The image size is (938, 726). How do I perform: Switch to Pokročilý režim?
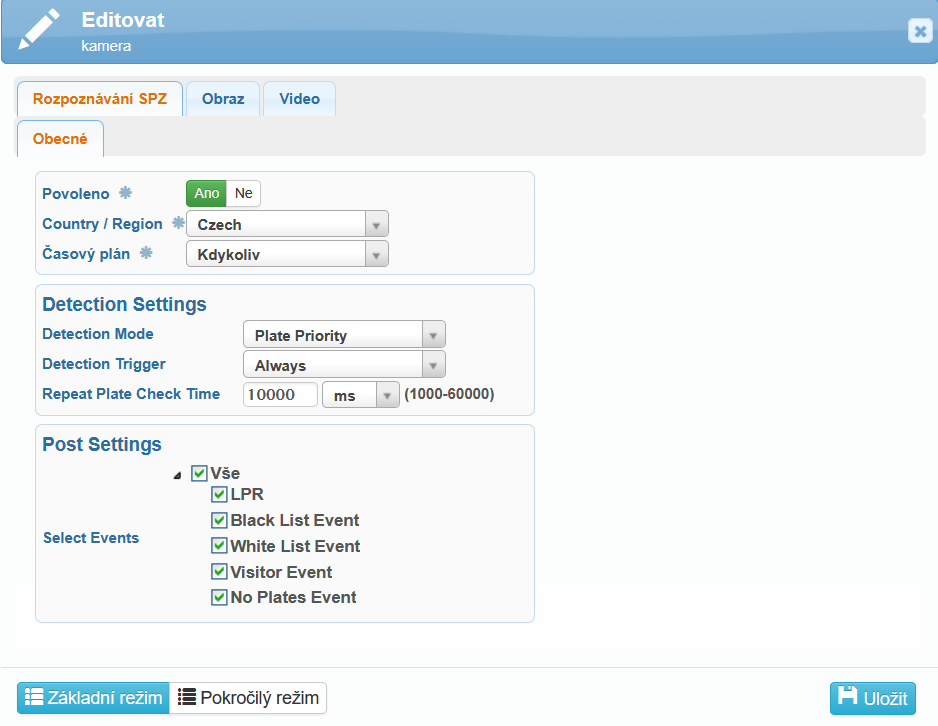[248, 698]
